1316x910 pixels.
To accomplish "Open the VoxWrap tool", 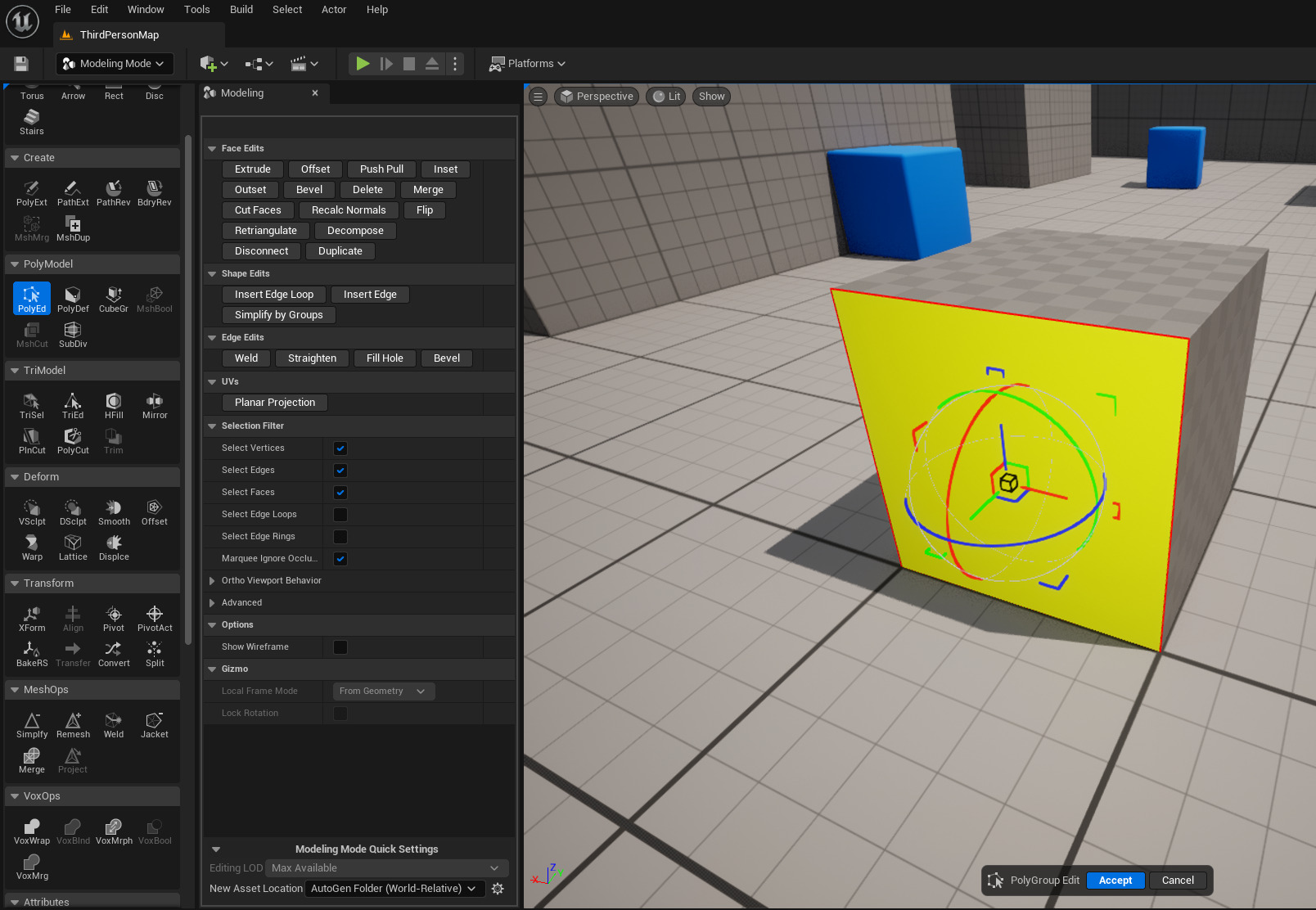I will click(32, 831).
